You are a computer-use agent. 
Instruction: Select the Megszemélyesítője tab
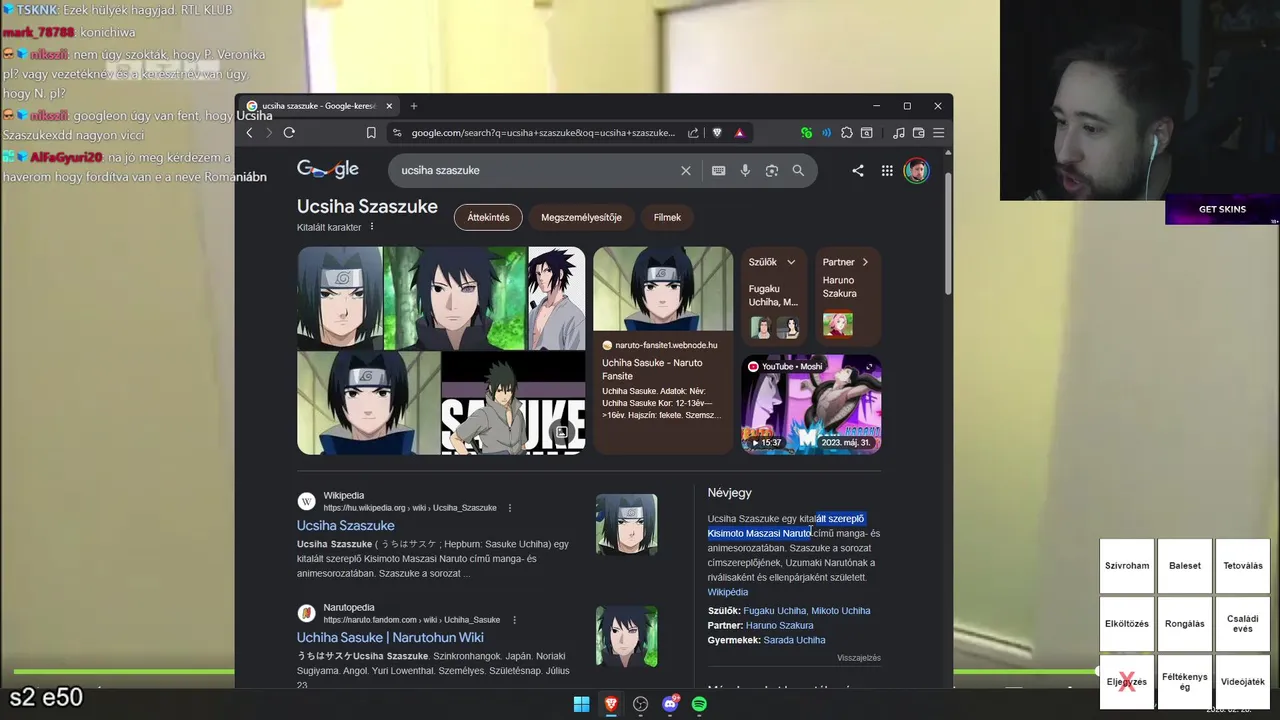tap(581, 217)
